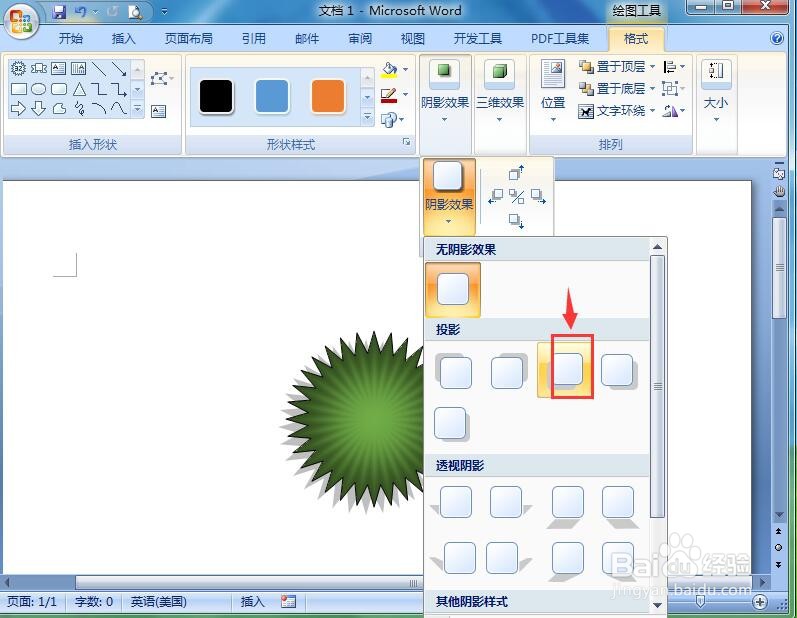The height and width of the screenshot is (618, 797).
Task: Open the align objects dropdown
Action: [x=674, y=67]
